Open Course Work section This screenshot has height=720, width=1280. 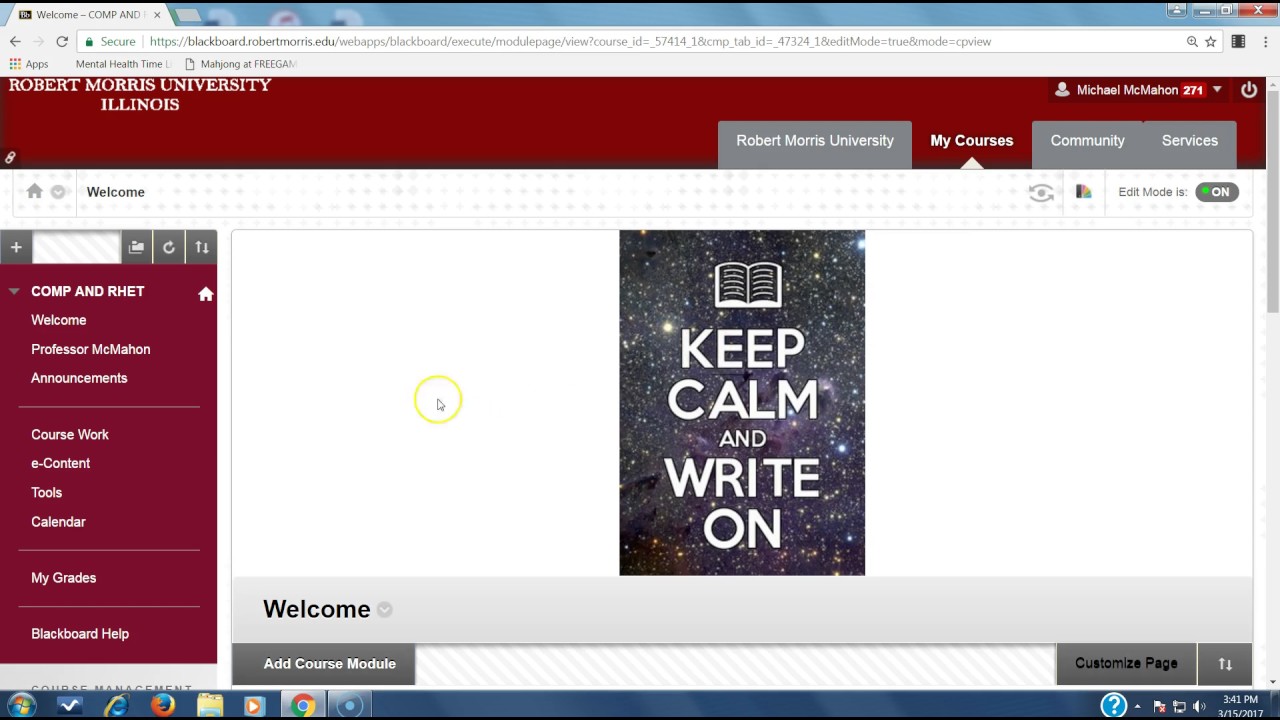pyautogui.click(x=70, y=435)
